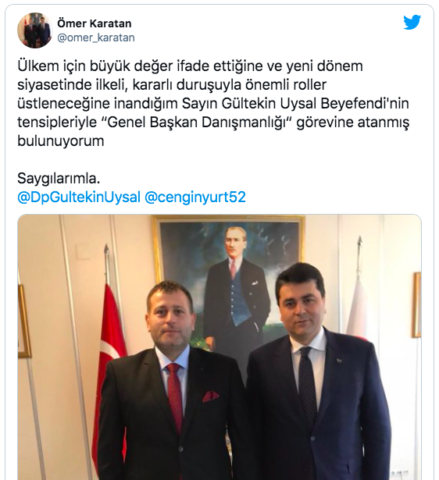Click the gold picture frame at photo's right edge
The width and height of the screenshot is (439, 480).
[x=417, y=305]
